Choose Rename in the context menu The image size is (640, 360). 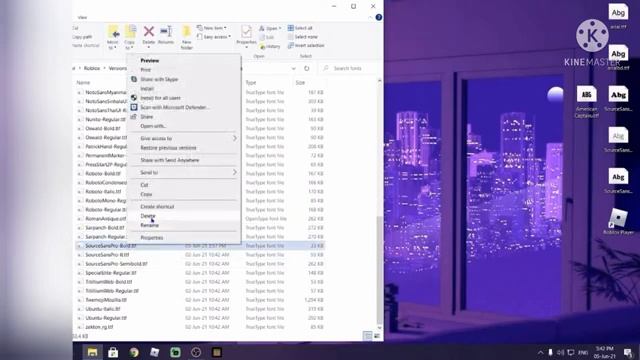click(149, 225)
